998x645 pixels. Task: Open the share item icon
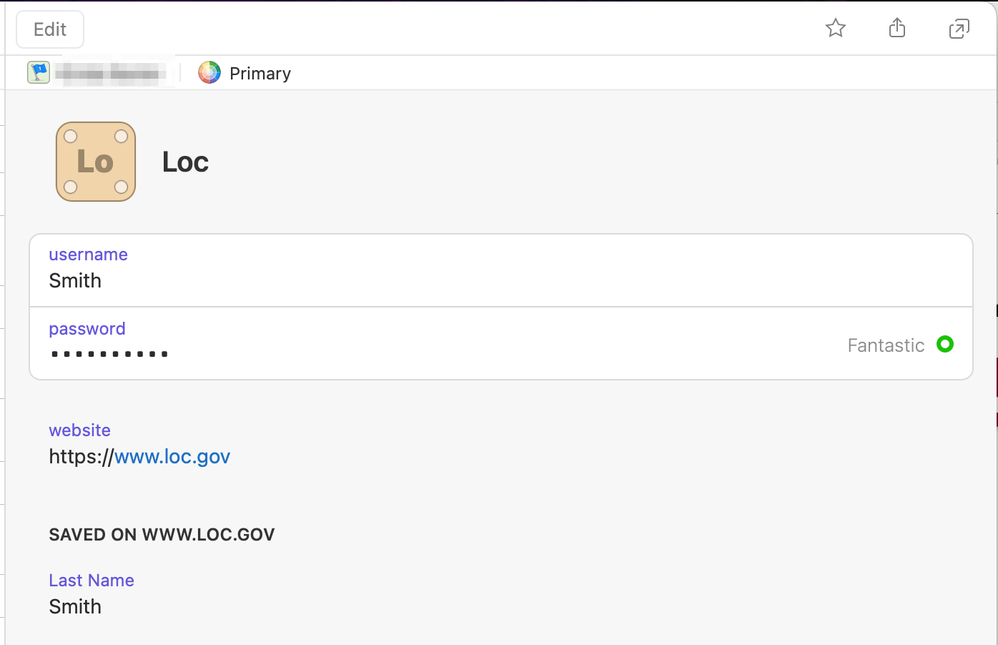897,29
